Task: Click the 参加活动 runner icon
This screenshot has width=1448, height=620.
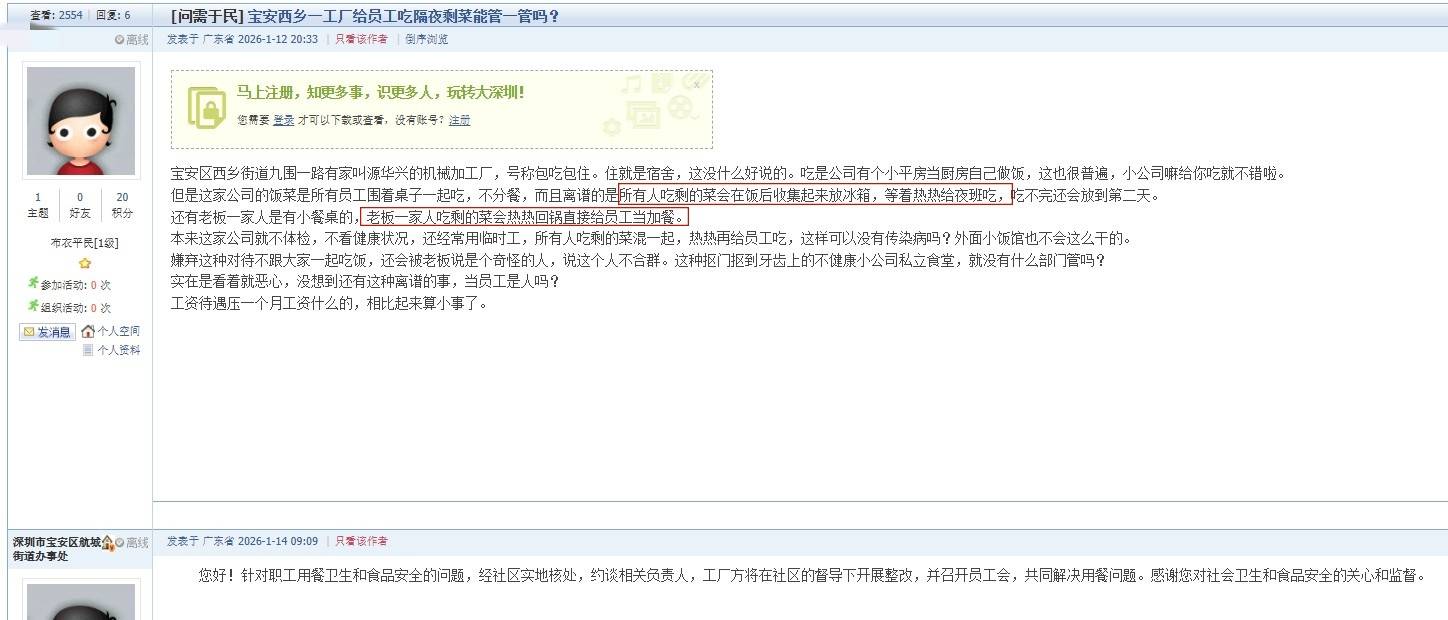Action: [33, 284]
